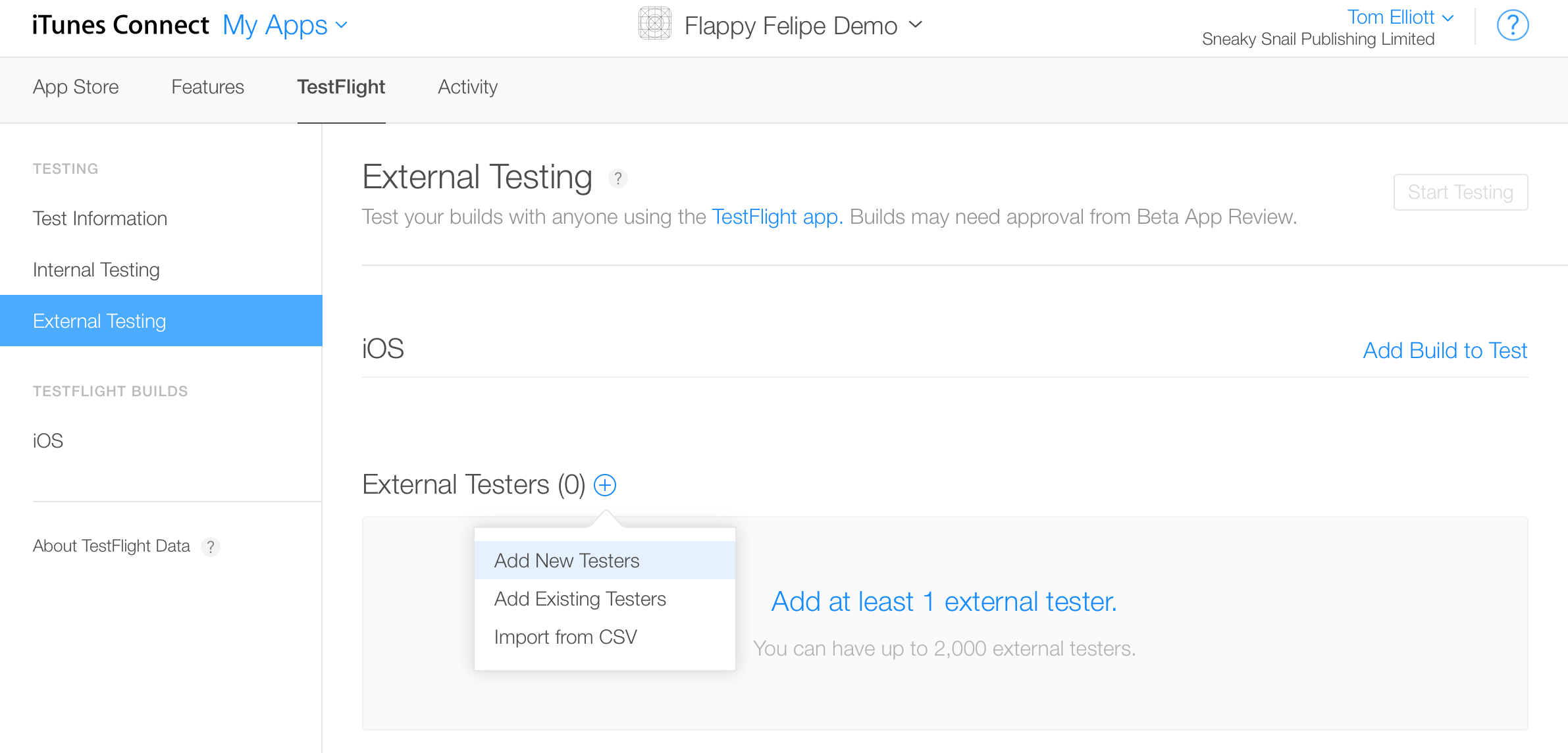Viewport: 1568px width, 753px height.
Task: Switch to the Features tab
Action: click(207, 87)
